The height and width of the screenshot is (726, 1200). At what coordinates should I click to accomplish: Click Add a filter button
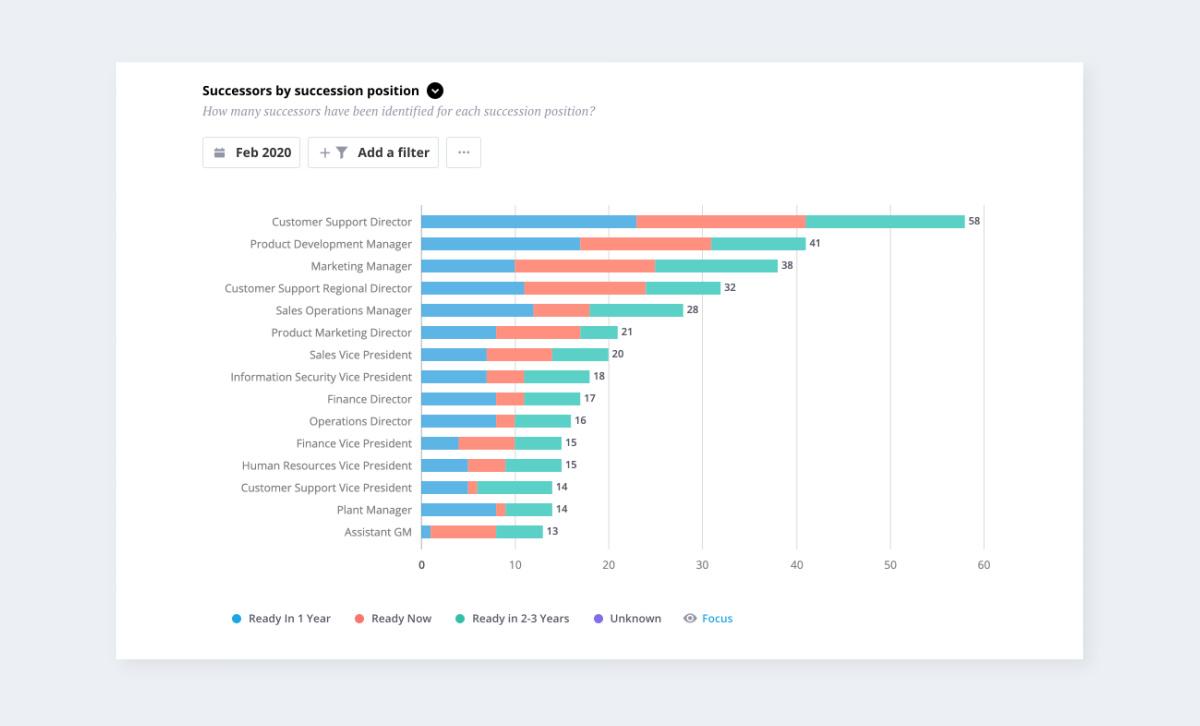coord(373,152)
